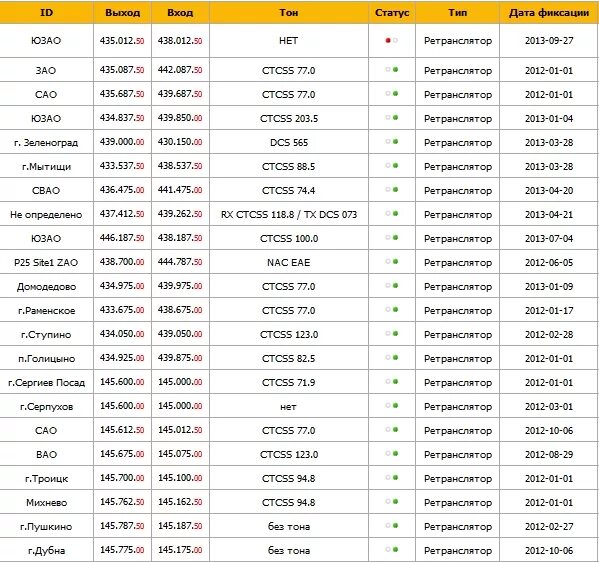
Task: Click the Не определено ID cell
Action: pos(46,215)
